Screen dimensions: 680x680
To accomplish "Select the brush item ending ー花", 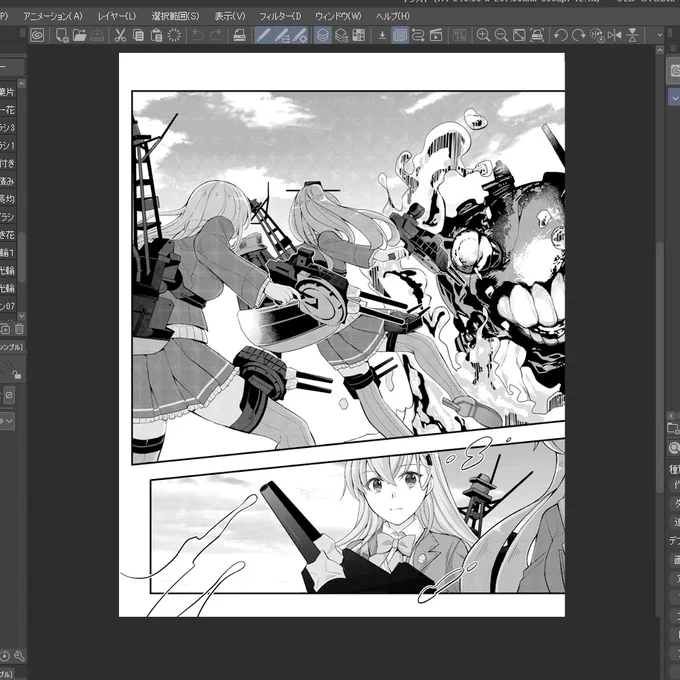I will pyautogui.click(x=8, y=110).
